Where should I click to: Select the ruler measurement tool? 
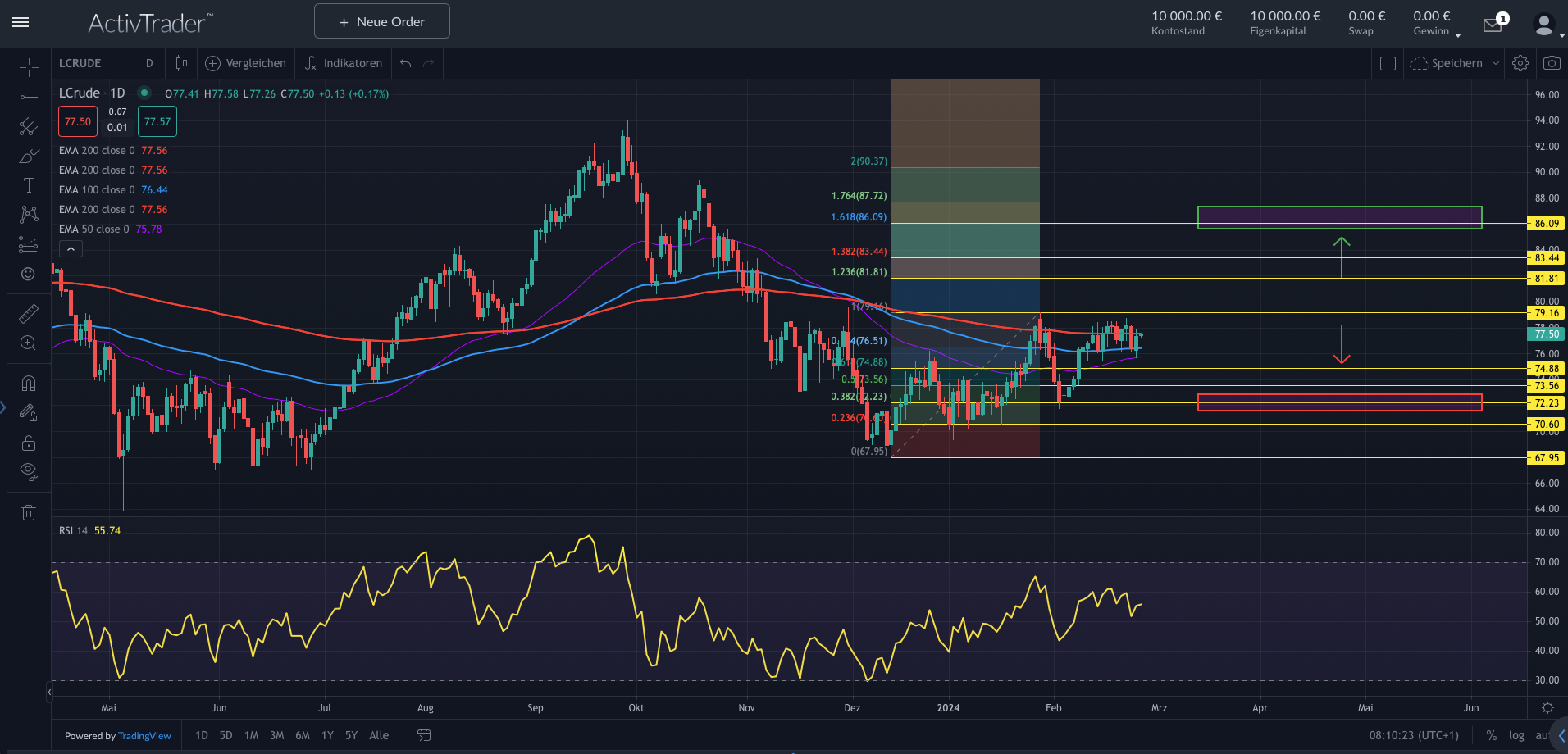pyautogui.click(x=29, y=313)
